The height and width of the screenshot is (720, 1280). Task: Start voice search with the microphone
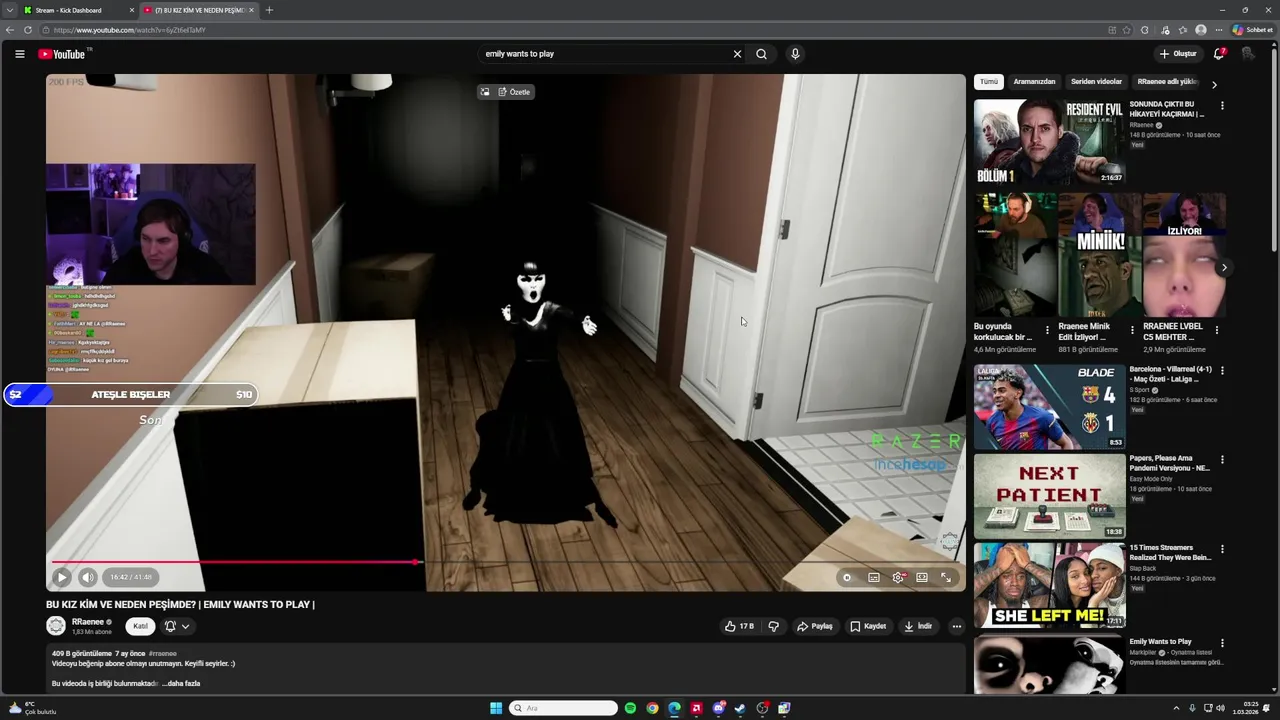(x=795, y=54)
